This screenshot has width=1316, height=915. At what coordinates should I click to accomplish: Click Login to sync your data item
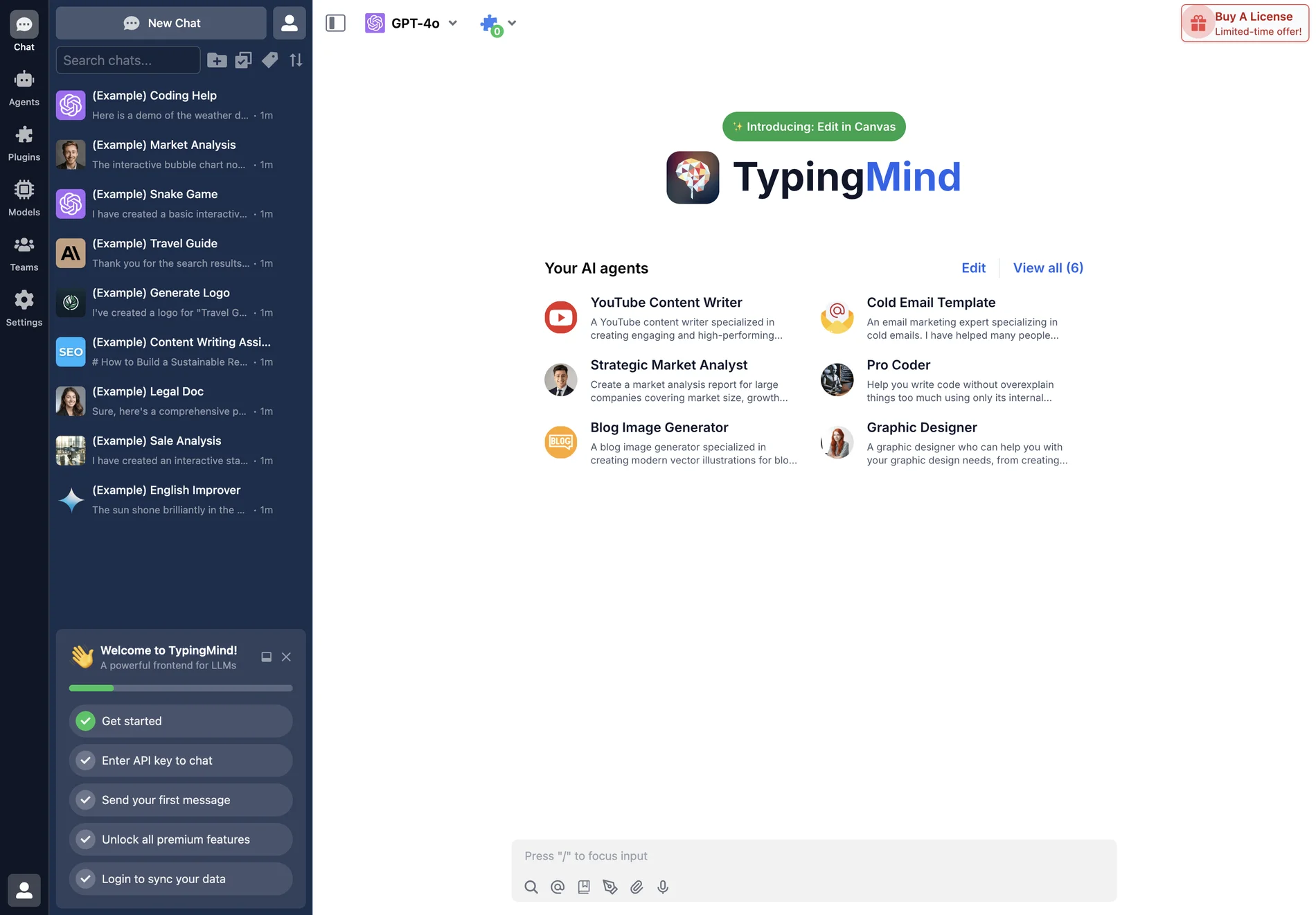[x=181, y=879]
